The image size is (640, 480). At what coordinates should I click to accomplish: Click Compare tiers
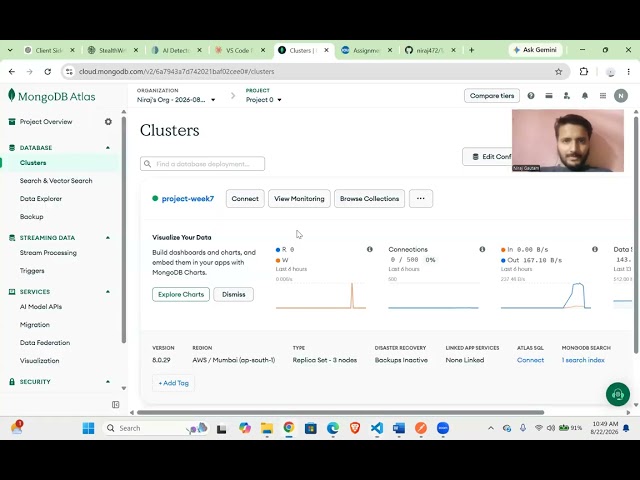492,96
